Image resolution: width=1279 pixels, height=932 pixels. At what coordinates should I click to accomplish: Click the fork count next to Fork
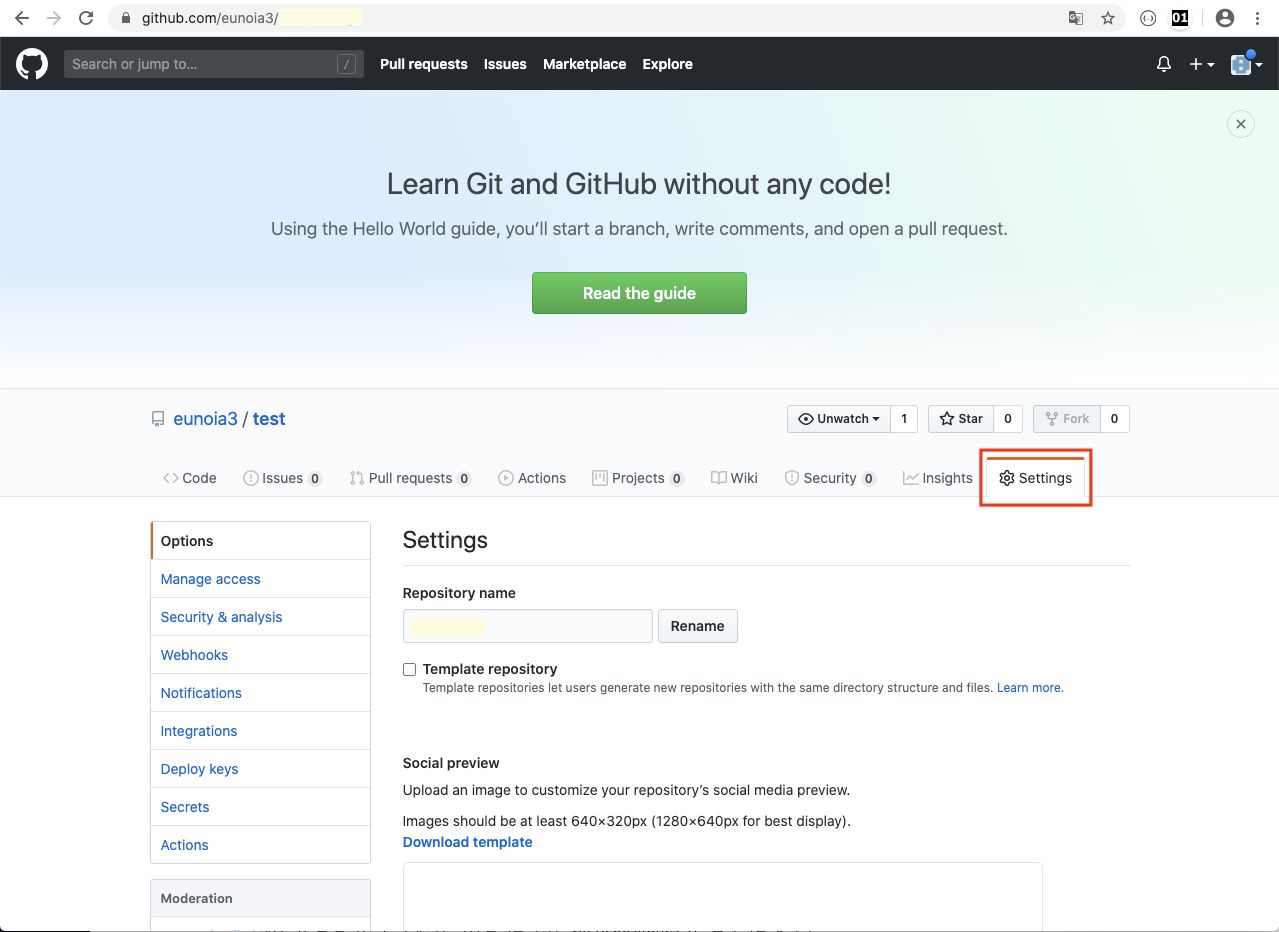tap(1115, 419)
